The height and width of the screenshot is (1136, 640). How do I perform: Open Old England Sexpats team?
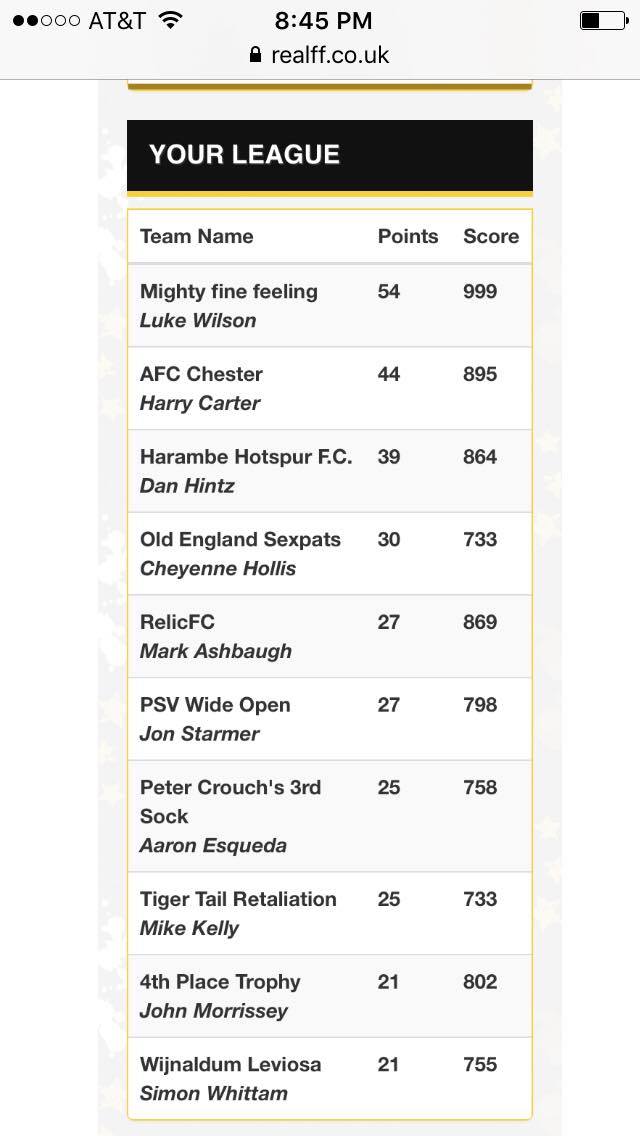pos(330,554)
